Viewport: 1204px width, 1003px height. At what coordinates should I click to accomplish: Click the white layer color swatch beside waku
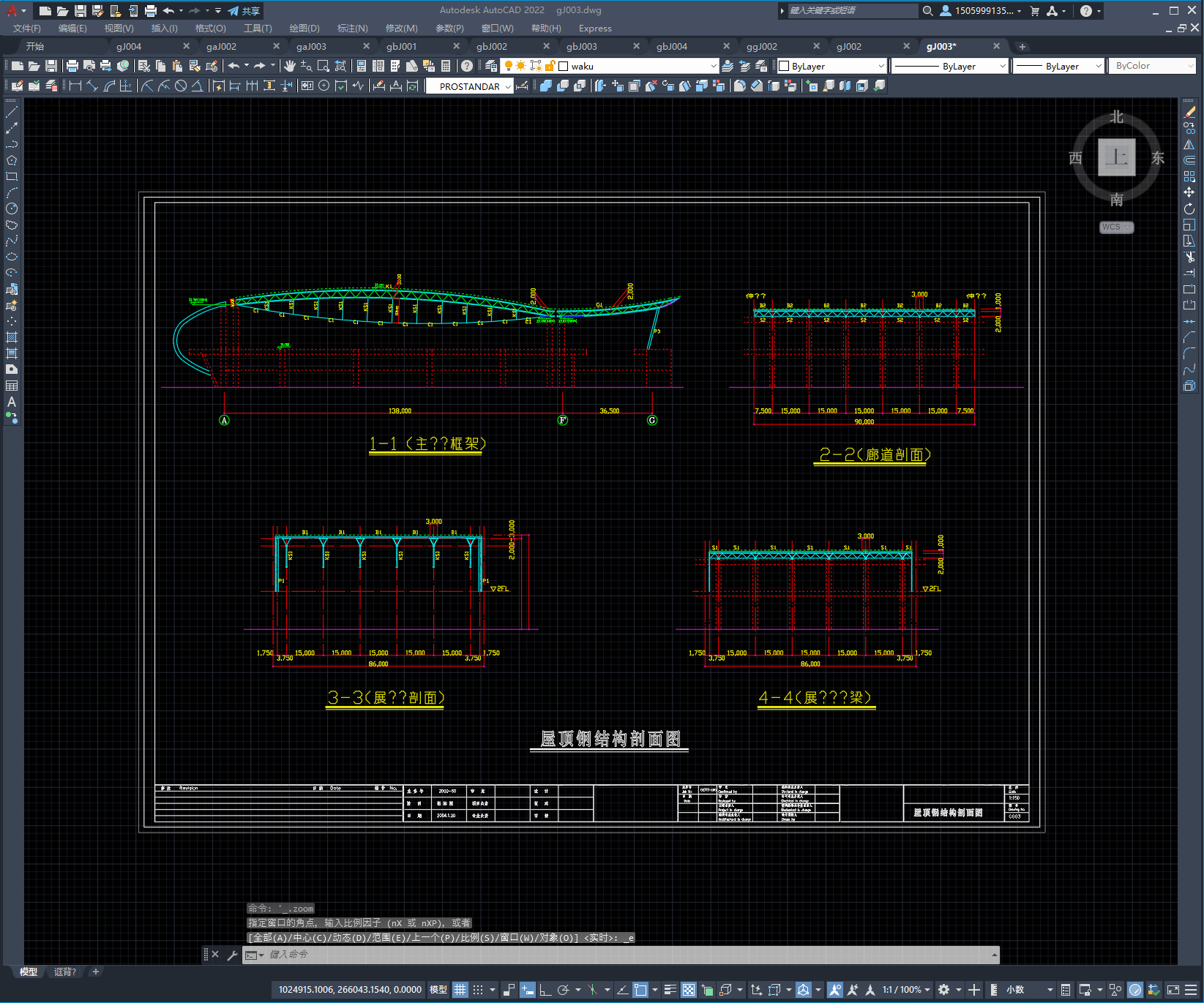[x=564, y=66]
